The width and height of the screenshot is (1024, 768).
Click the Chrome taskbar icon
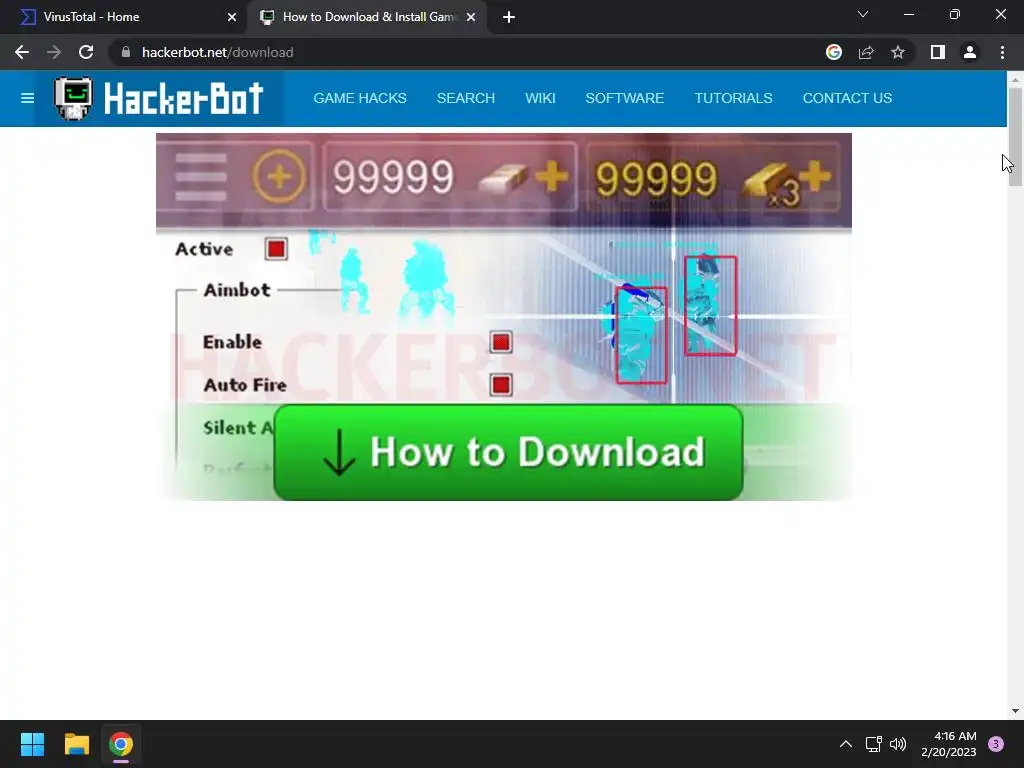(121, 744)
